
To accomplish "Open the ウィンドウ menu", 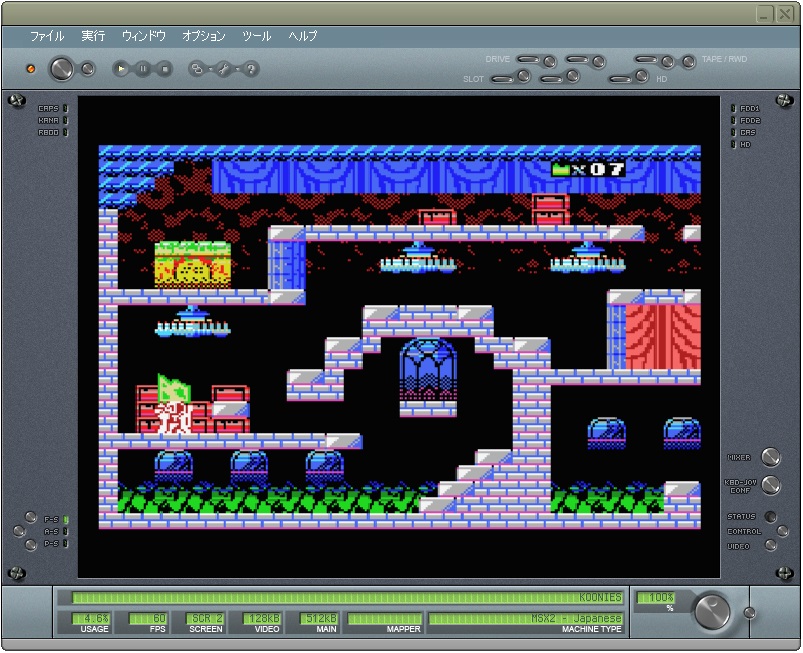I will tap(144, 36).
